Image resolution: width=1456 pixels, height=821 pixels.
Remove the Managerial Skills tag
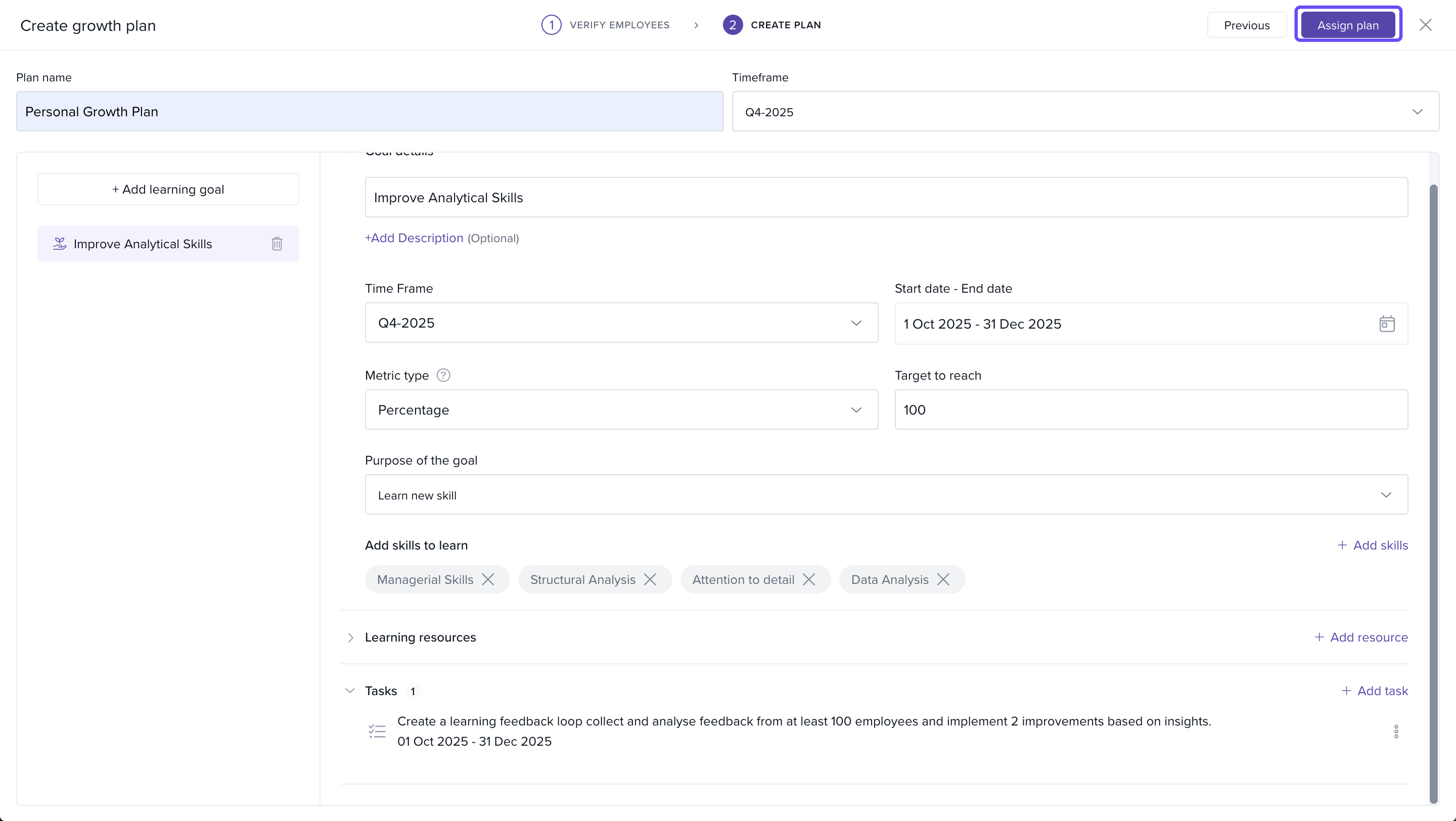[x=488, y=579]
